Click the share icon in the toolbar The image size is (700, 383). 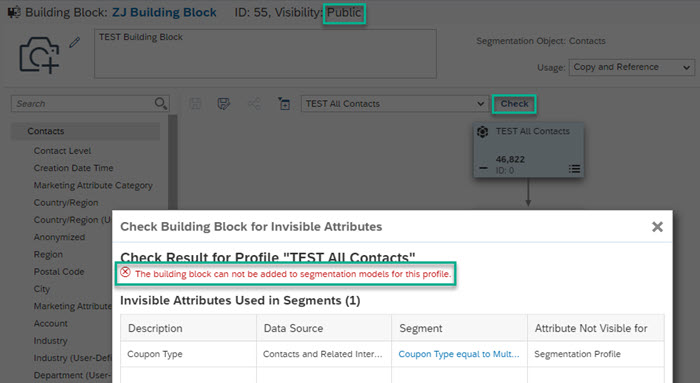click(x=254, y=104)
